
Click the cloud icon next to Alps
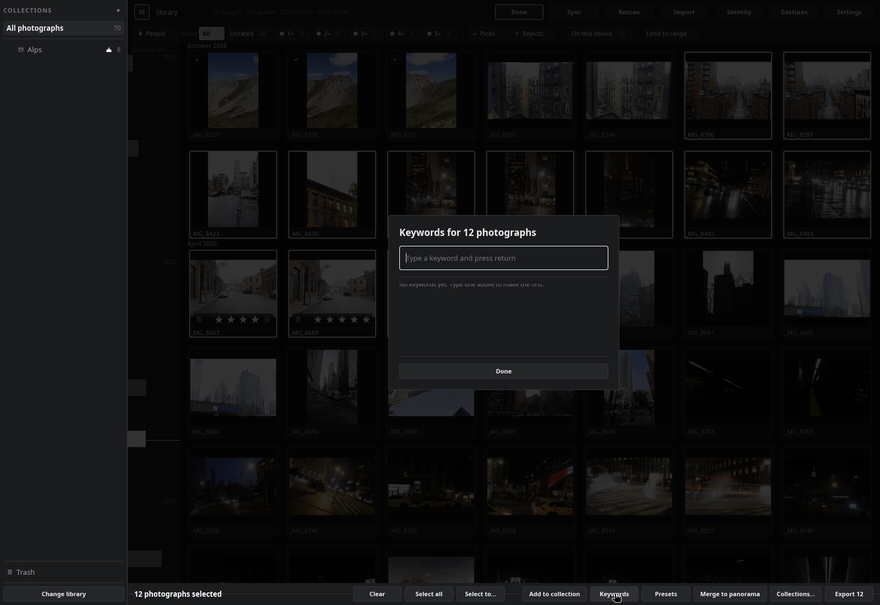[x=109, y=50]
